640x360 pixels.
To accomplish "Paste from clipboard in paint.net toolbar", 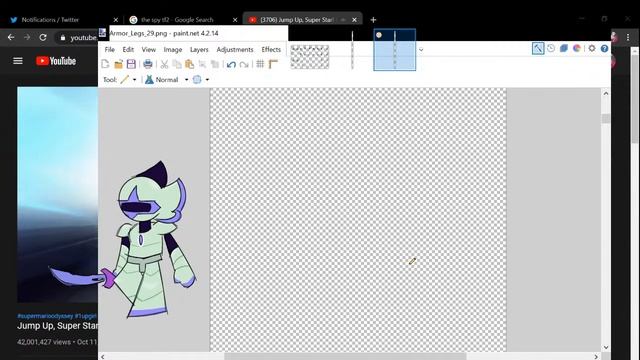I will tap(189, 64).
